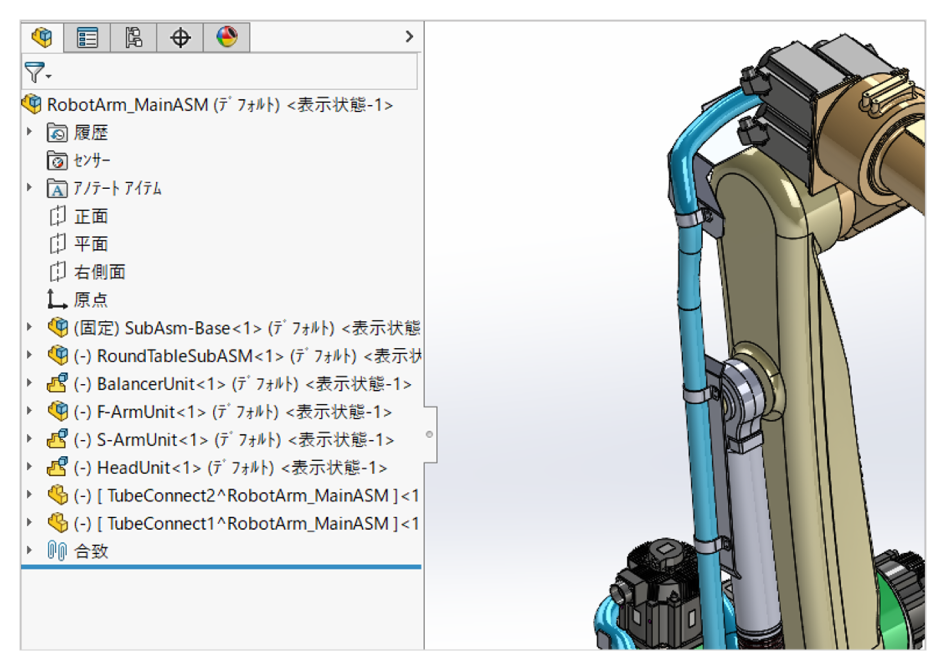Select the 平面 top plane

click(90, 244)
